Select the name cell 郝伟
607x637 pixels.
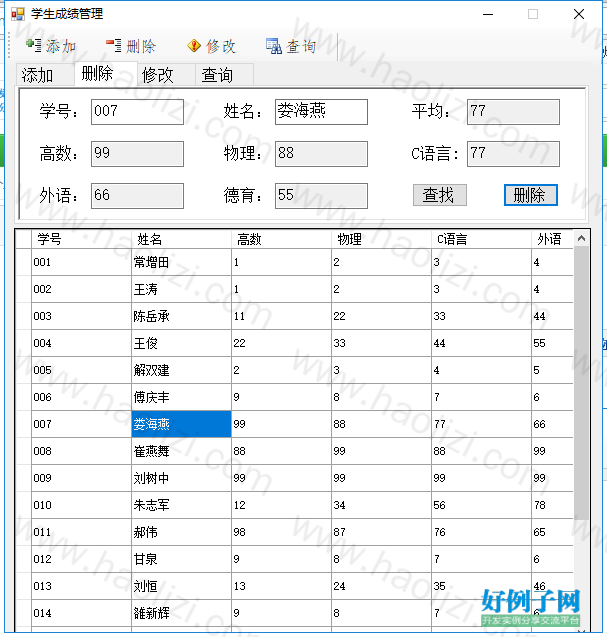181,532
